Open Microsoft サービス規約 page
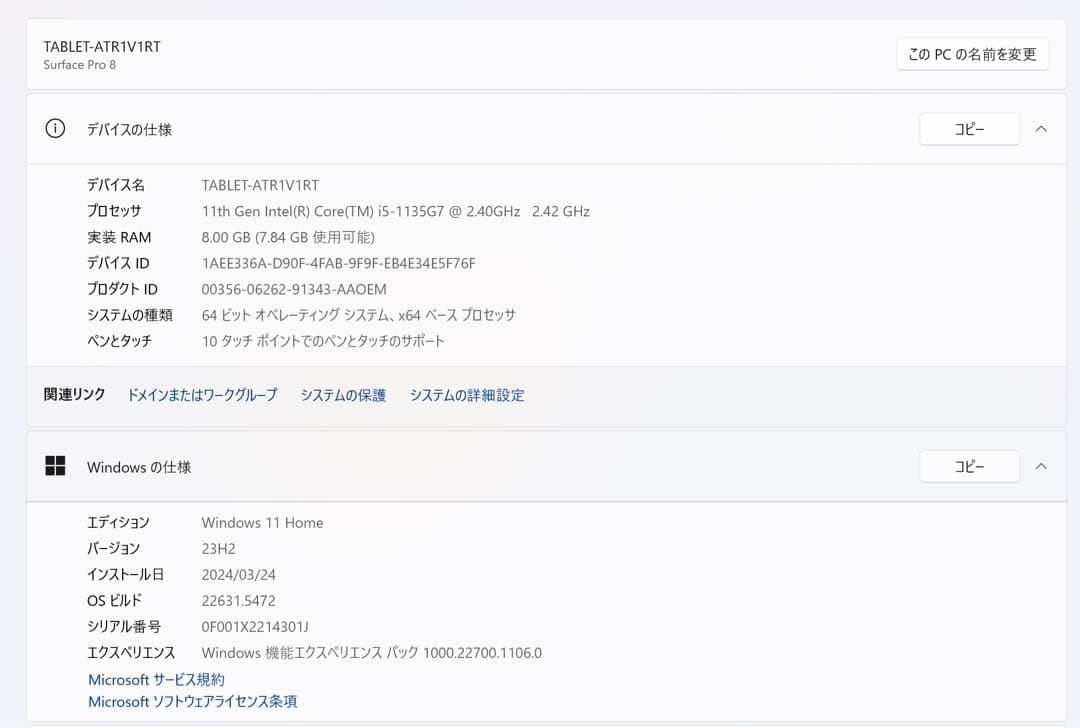This screenshot has width=1080, height=728. click(155, 679)
